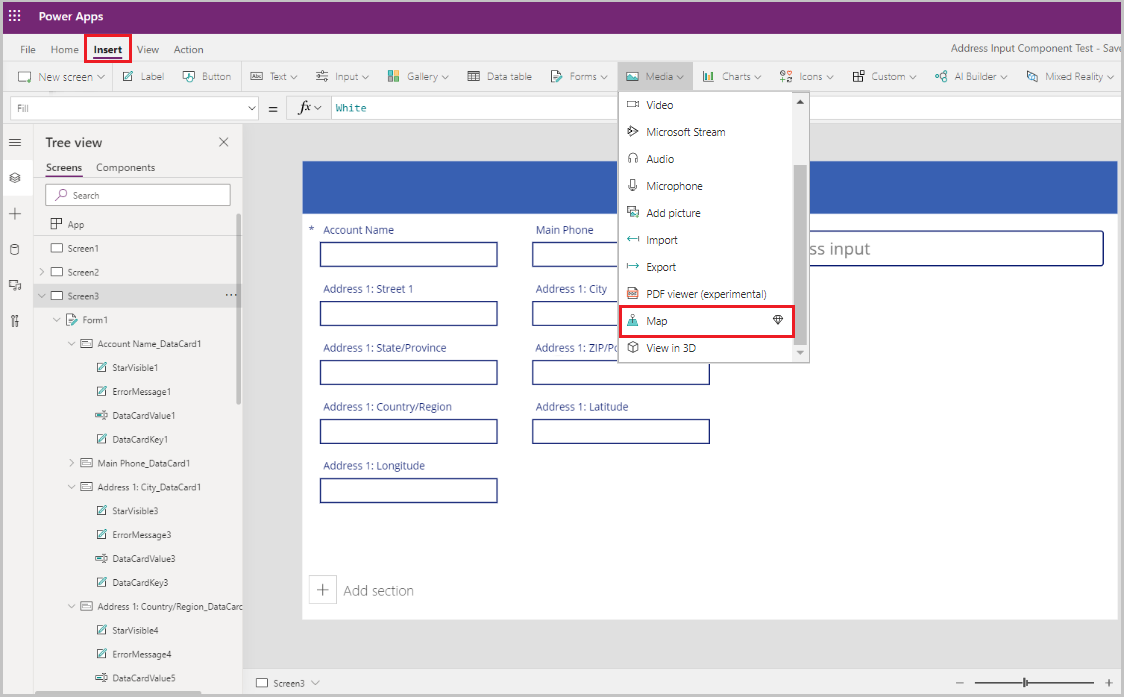Select the Screens tab in Tree view
The width and height of the screenshot is (1124, 697).
64,167
